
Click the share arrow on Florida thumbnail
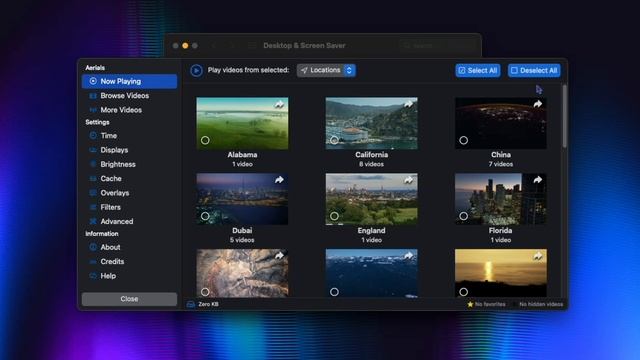tap(538, 180)
